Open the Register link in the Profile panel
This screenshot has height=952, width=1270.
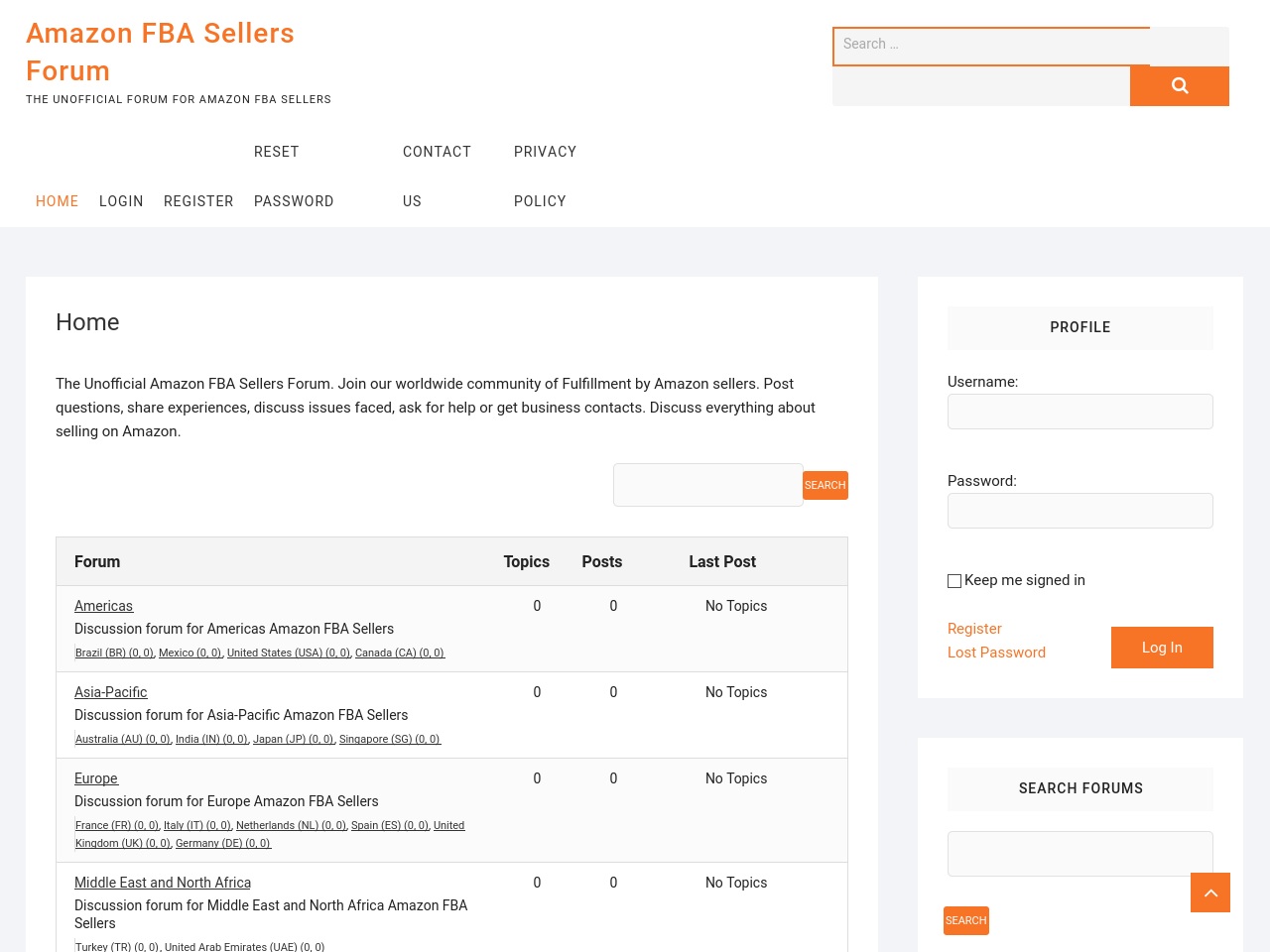pyautogui.click(x=974, y=629)
